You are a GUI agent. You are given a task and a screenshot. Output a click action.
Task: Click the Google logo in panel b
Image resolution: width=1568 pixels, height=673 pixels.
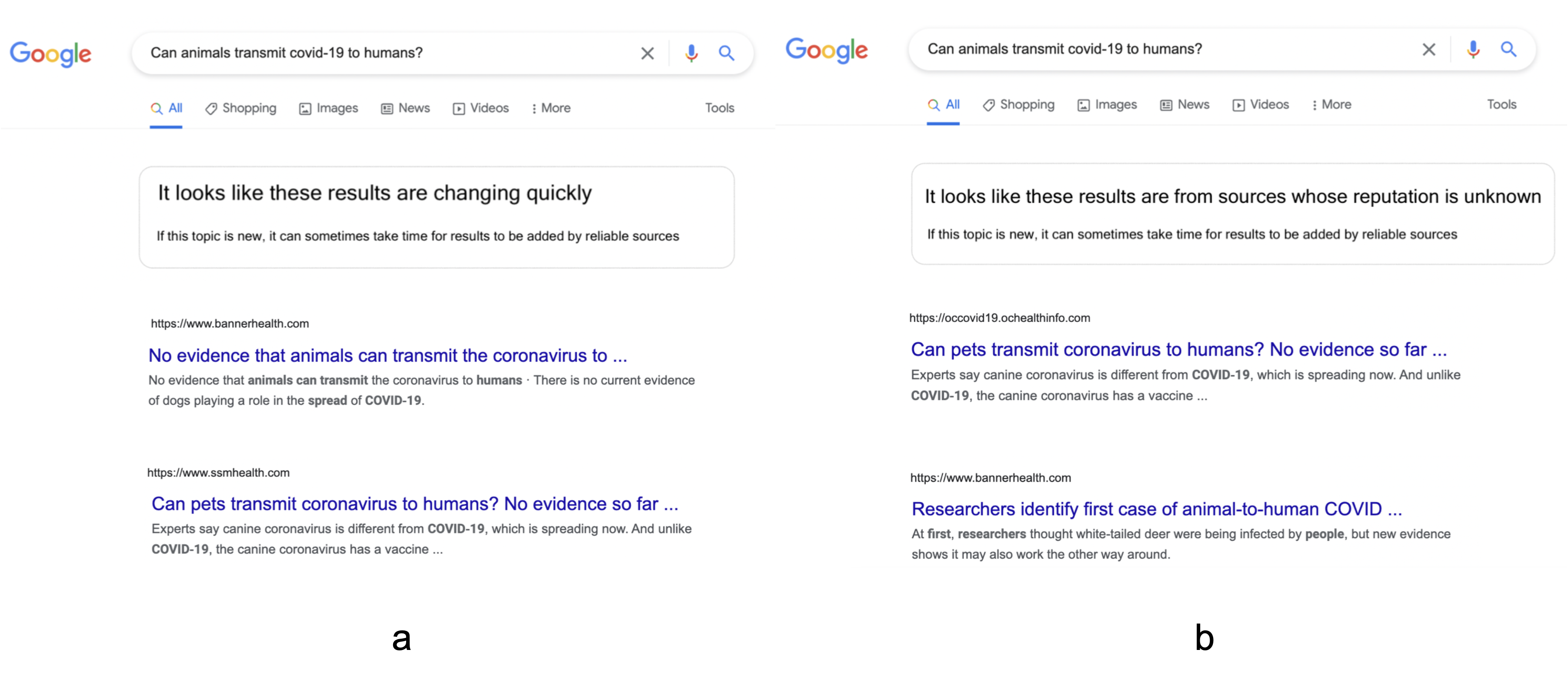pyautogui.click(x=826, y=50)
